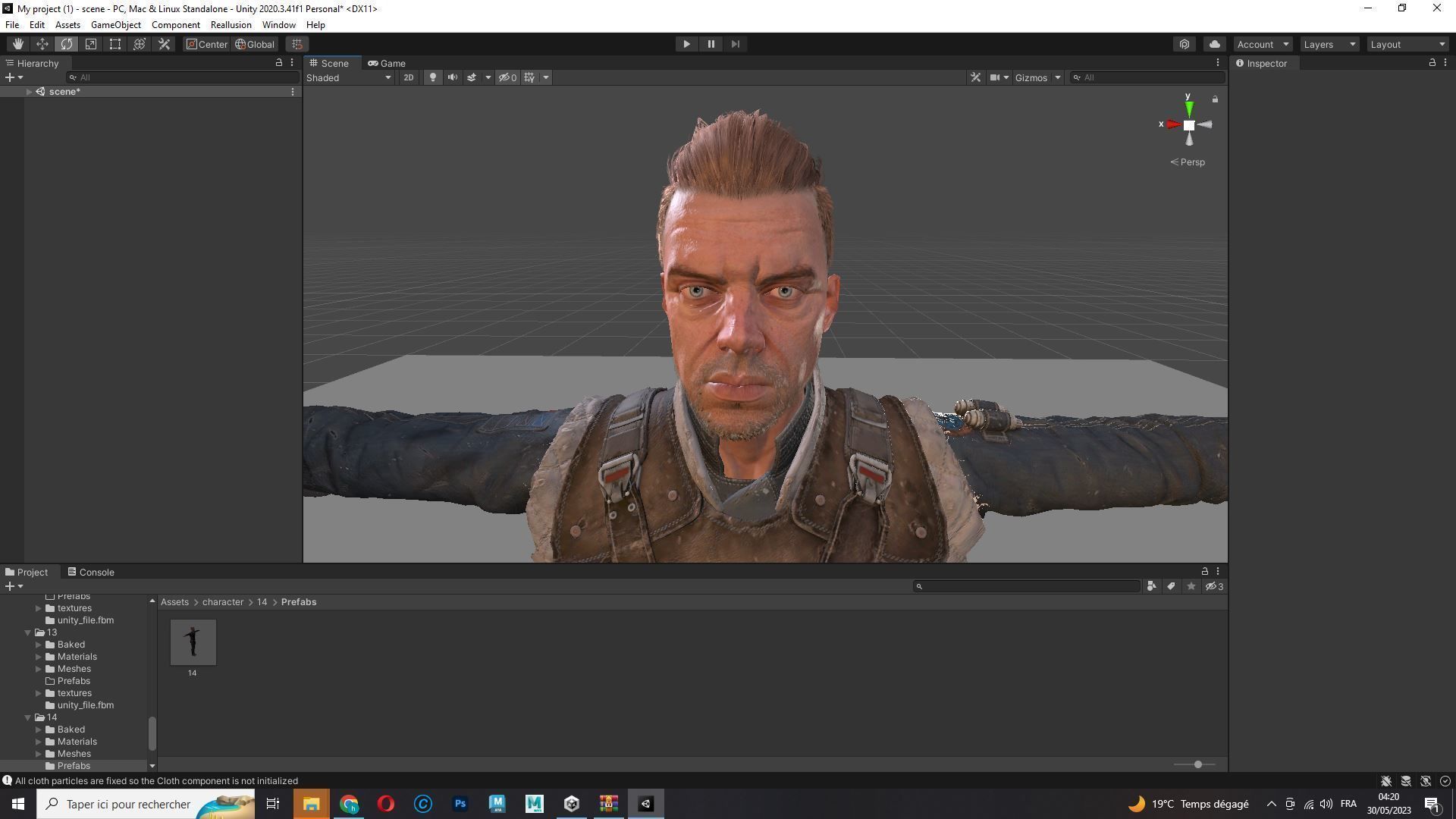Start Play mode
1456x819 pixels.
(x=686, y=44)
